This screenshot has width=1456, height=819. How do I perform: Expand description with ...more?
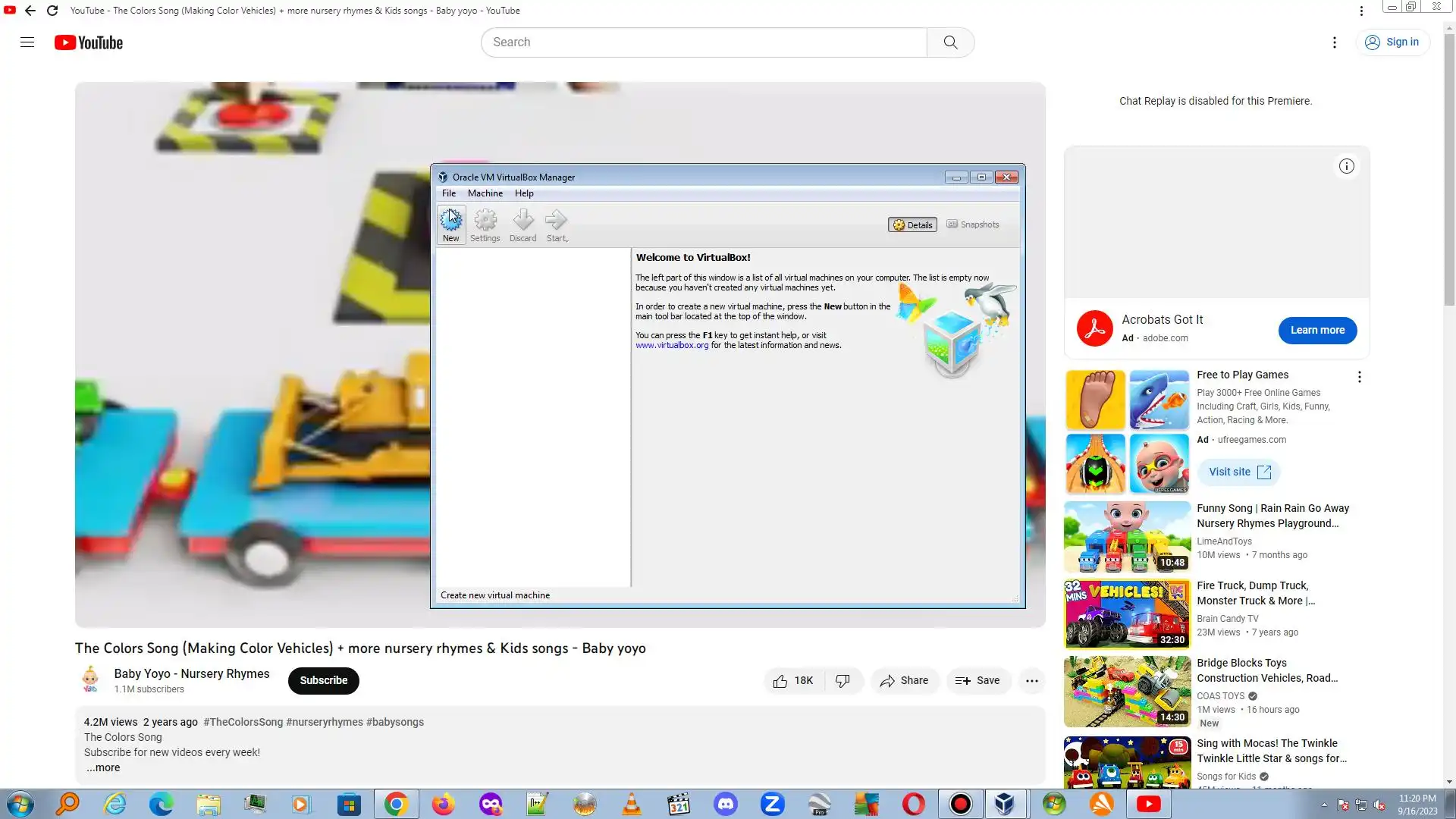[x=102, y=767]
